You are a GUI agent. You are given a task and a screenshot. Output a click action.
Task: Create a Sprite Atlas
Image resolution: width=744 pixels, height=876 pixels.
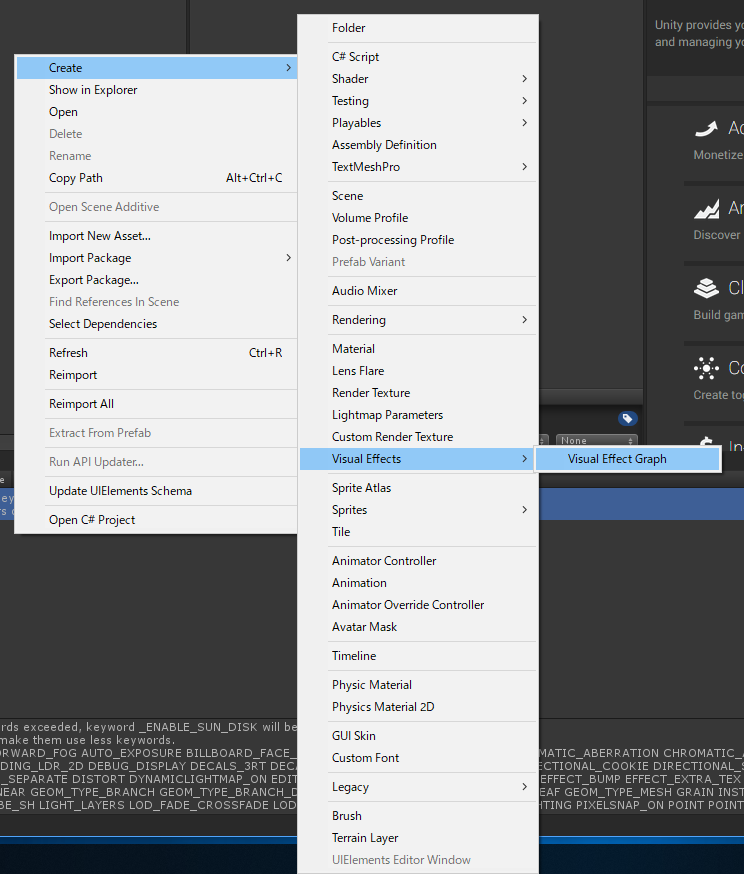click(x=418, y=488)
